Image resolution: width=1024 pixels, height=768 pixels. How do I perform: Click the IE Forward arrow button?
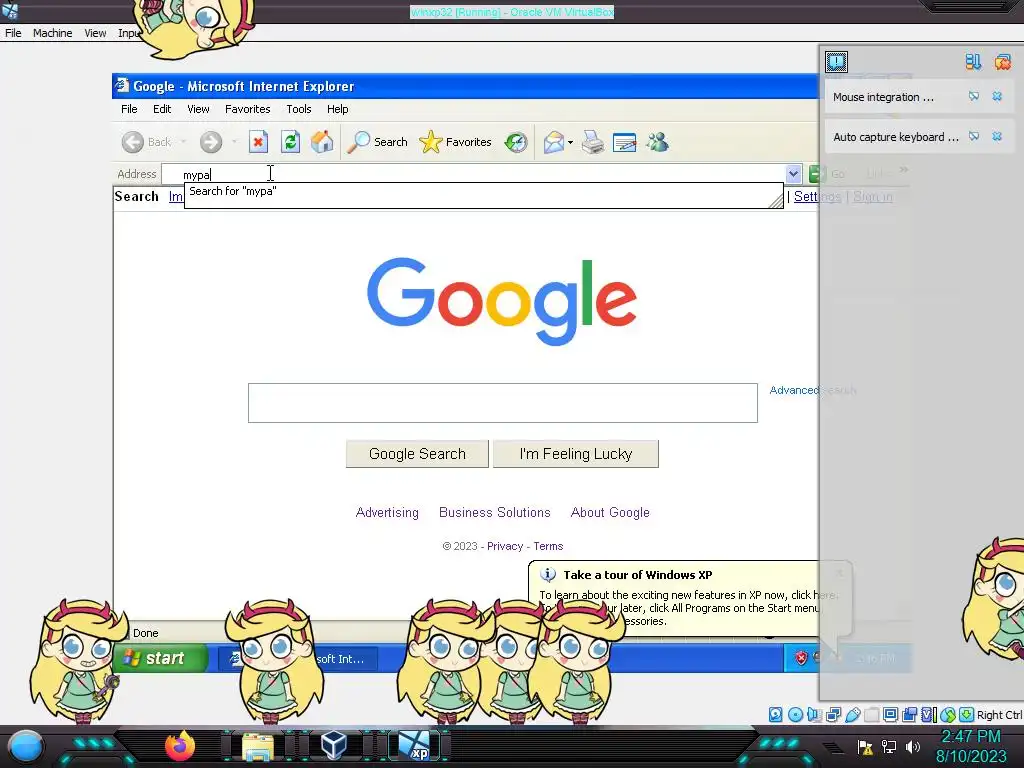211,142
